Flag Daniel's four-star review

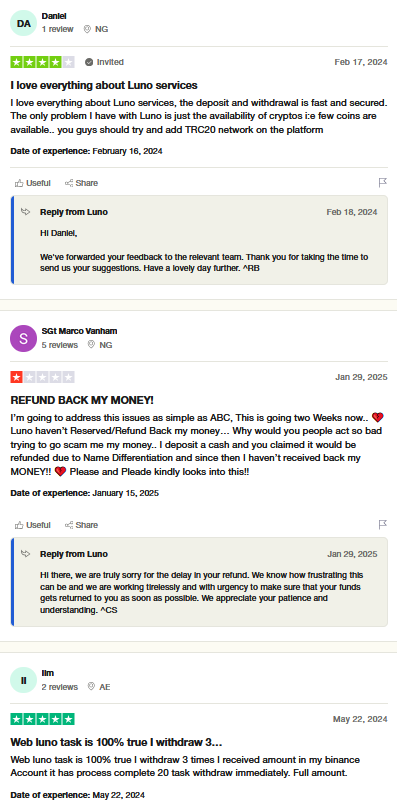pos(382,183)
